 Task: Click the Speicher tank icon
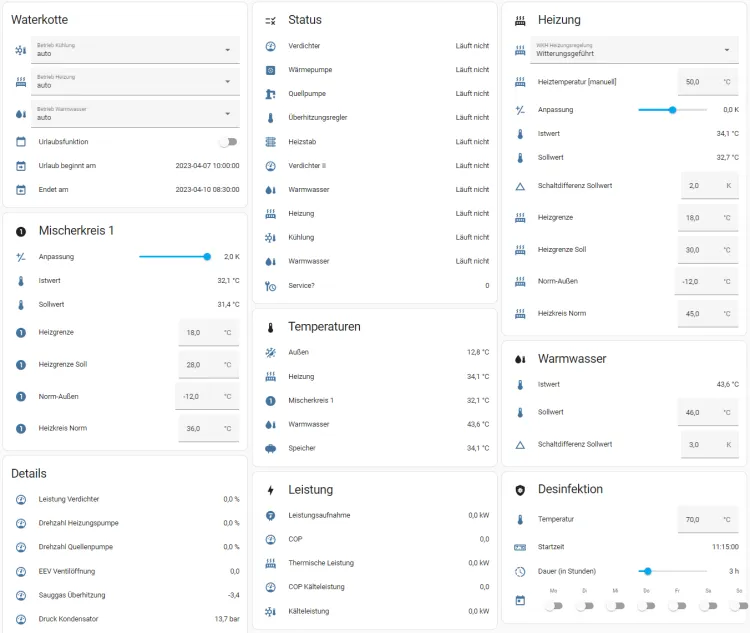point(270,448)
